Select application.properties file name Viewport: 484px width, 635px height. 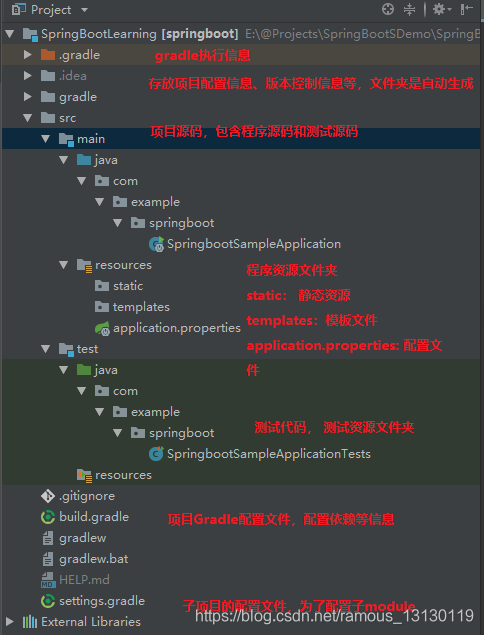tap(177, 328)
